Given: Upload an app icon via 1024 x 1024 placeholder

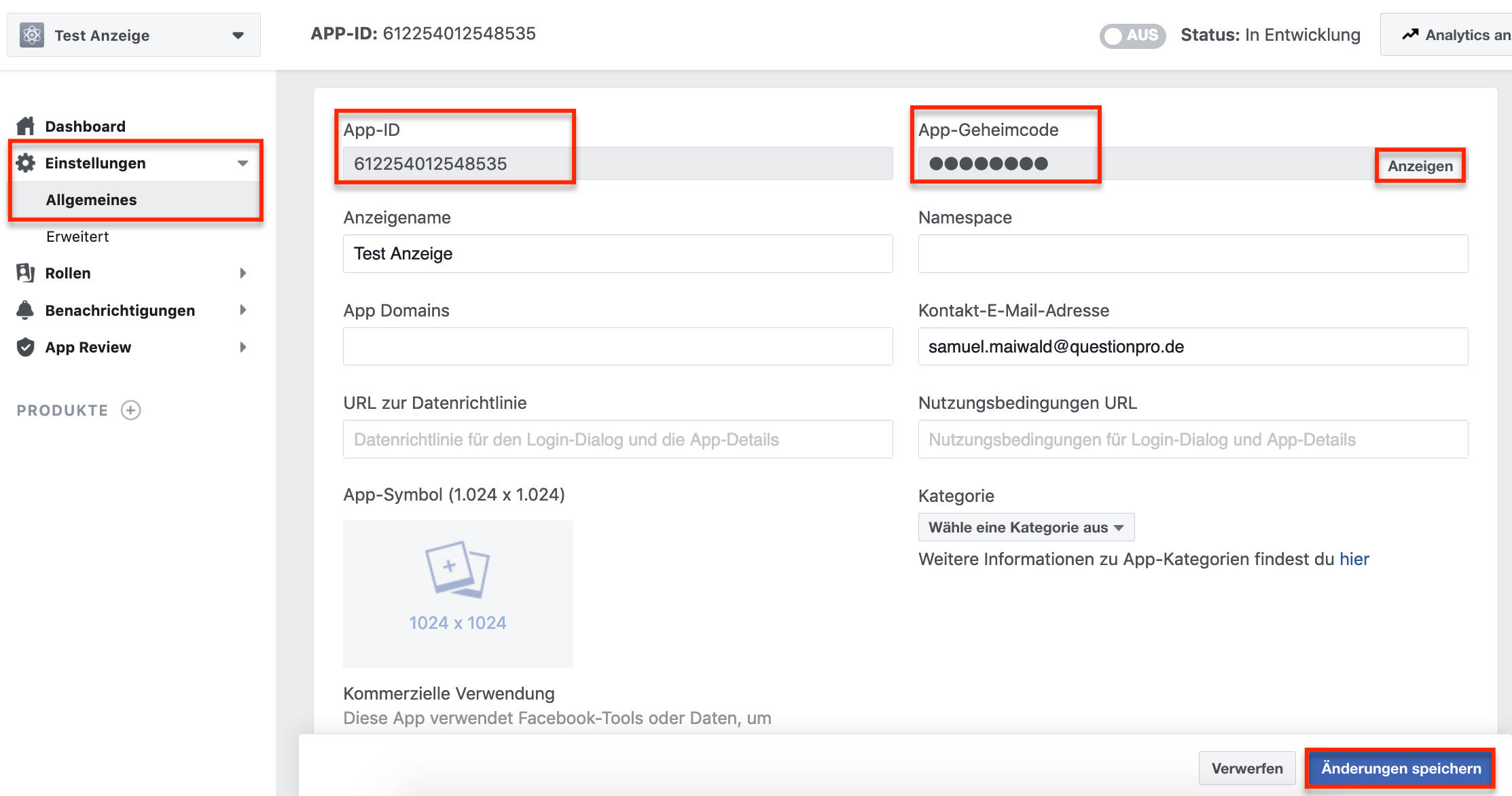Looking at the screenshot, I should tap(458, 594).
